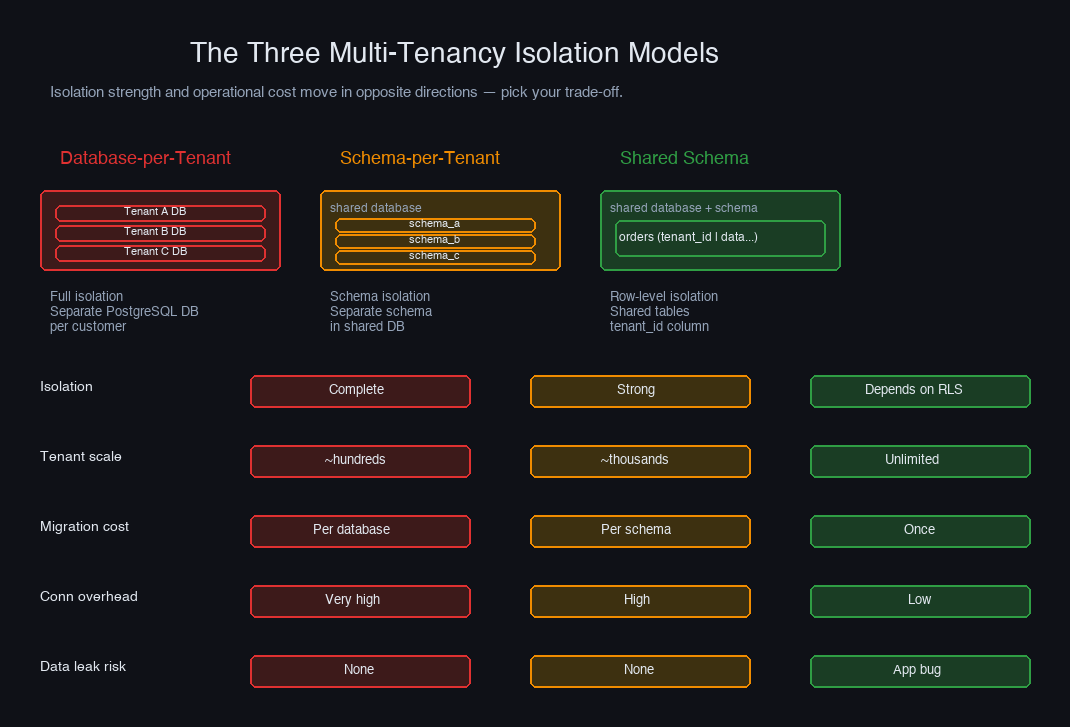Switch to the Tenant scale row
The image size is (1070, 727).
coord(81,456)
